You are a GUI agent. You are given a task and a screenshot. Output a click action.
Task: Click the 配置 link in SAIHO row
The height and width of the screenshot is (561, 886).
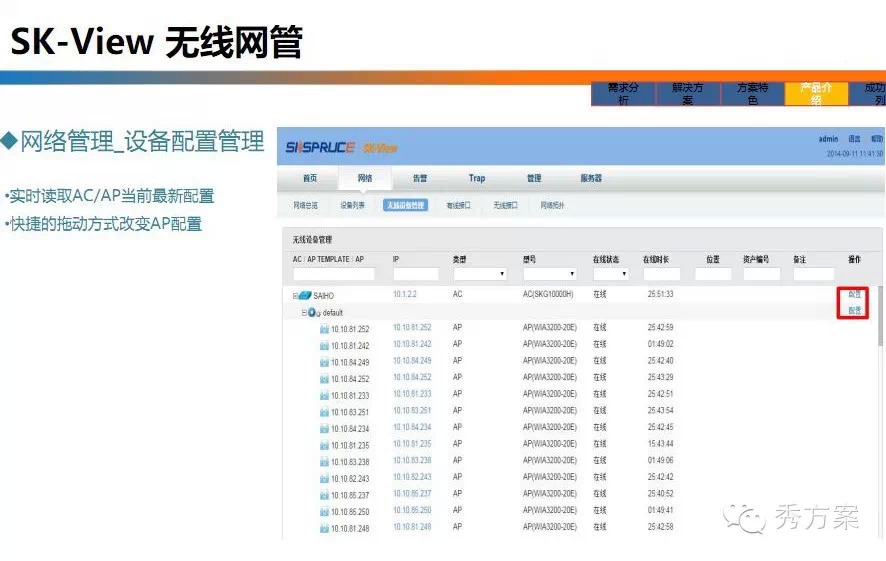coord(854,311)
